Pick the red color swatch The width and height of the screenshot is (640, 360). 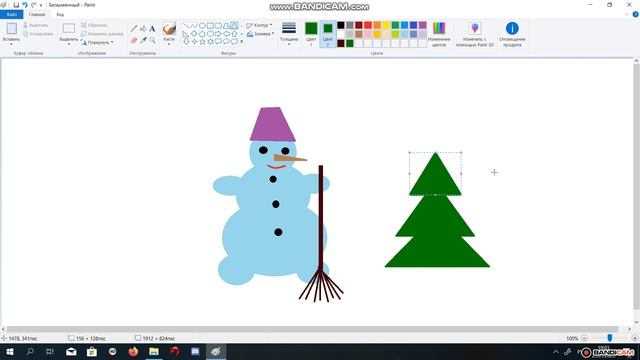pyautogui.click(x=368, y=25)
